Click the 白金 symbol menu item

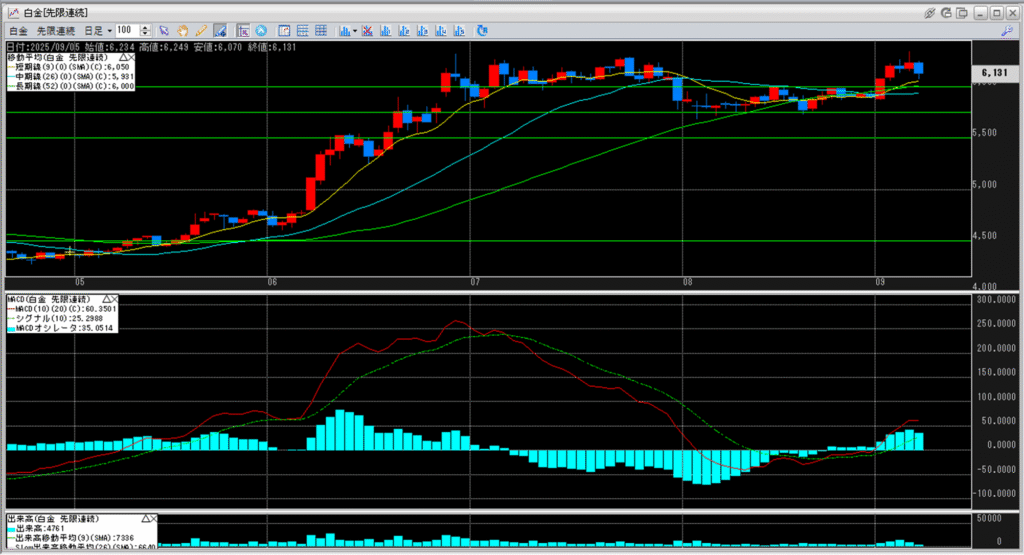pyautogui.click(x=18, y=31)
